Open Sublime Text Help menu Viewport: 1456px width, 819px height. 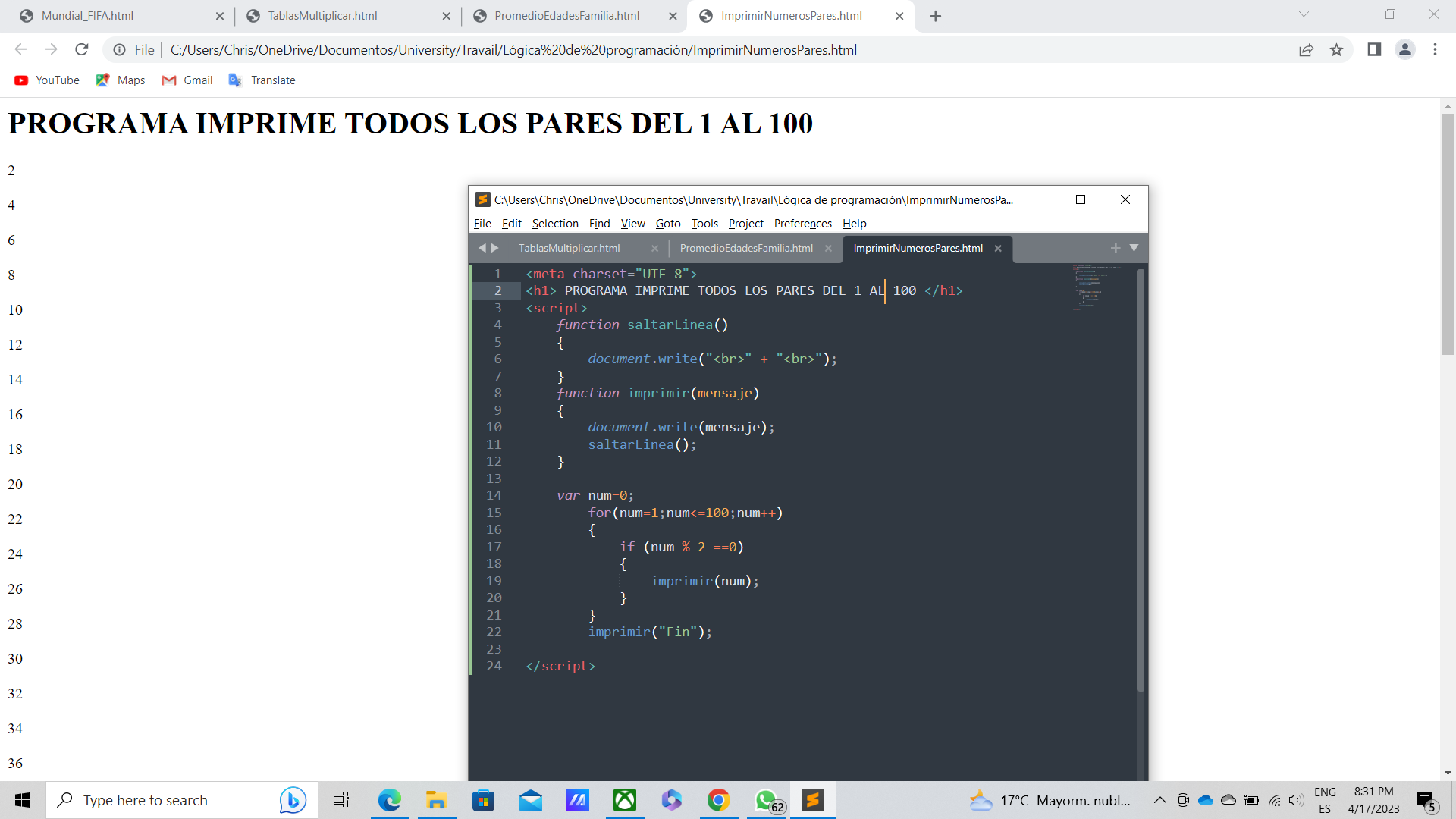855,224
